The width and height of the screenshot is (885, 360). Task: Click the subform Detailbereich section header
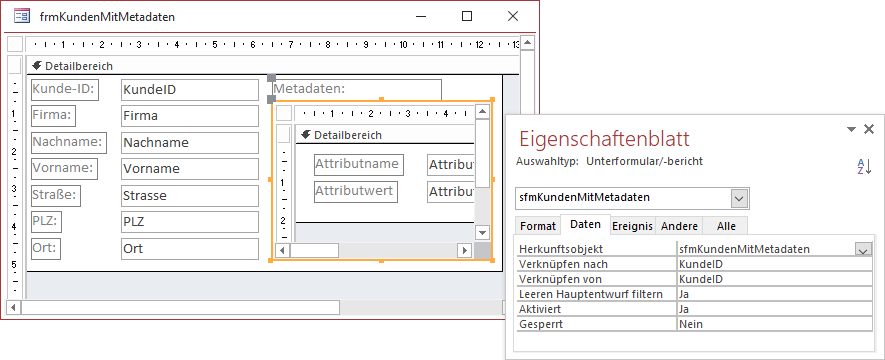[x=385, y=135]
